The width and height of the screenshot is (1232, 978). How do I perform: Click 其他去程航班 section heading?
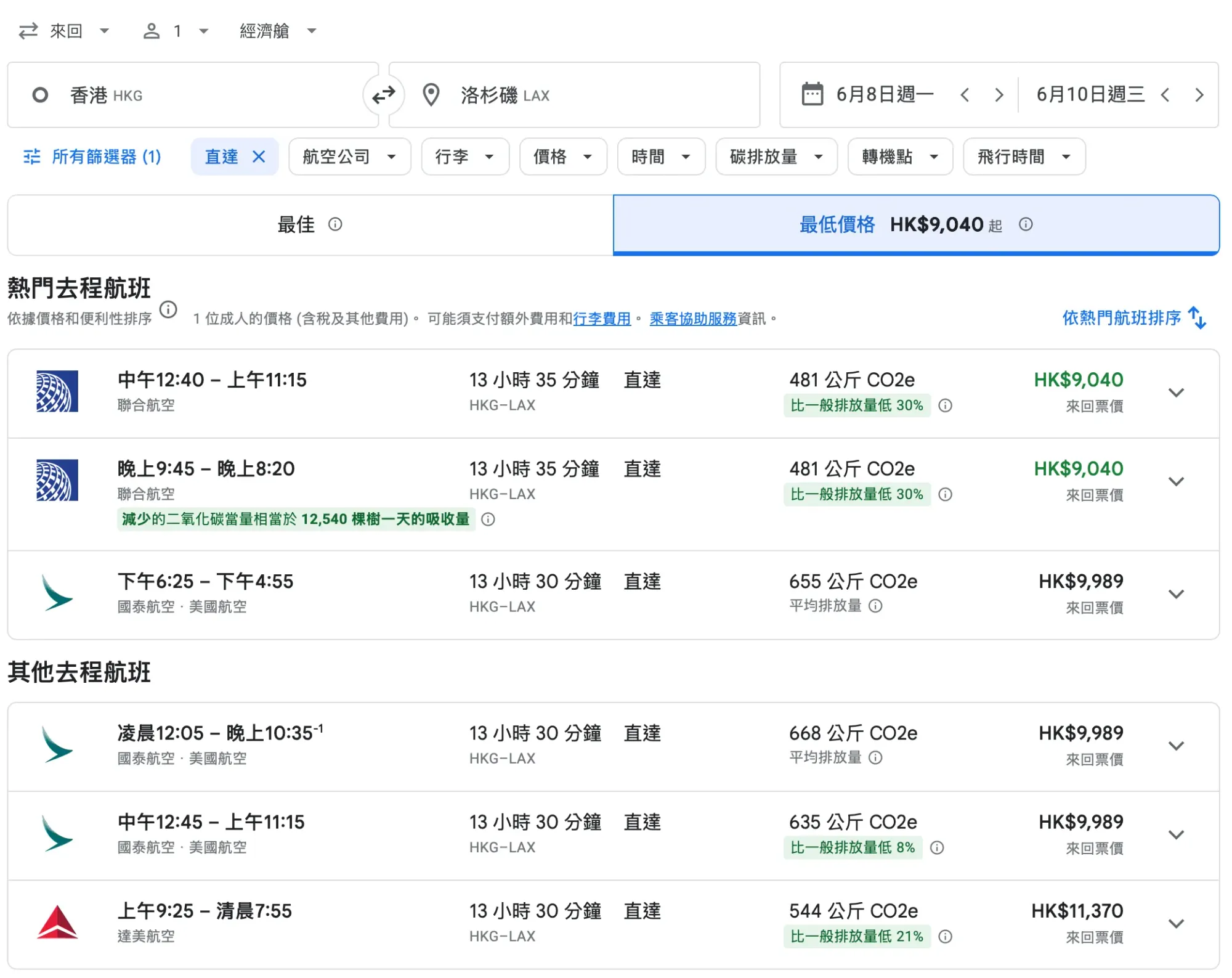[x=79, y=672]
